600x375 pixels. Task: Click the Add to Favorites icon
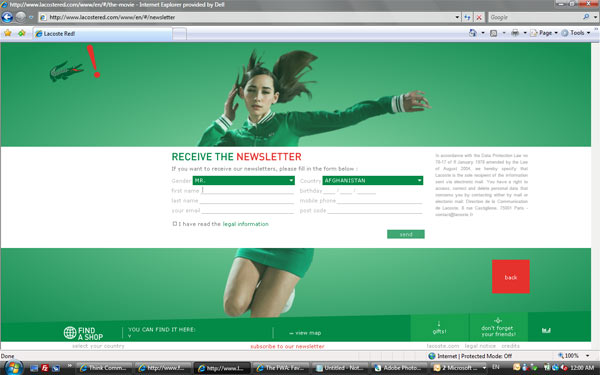point(21,33)
